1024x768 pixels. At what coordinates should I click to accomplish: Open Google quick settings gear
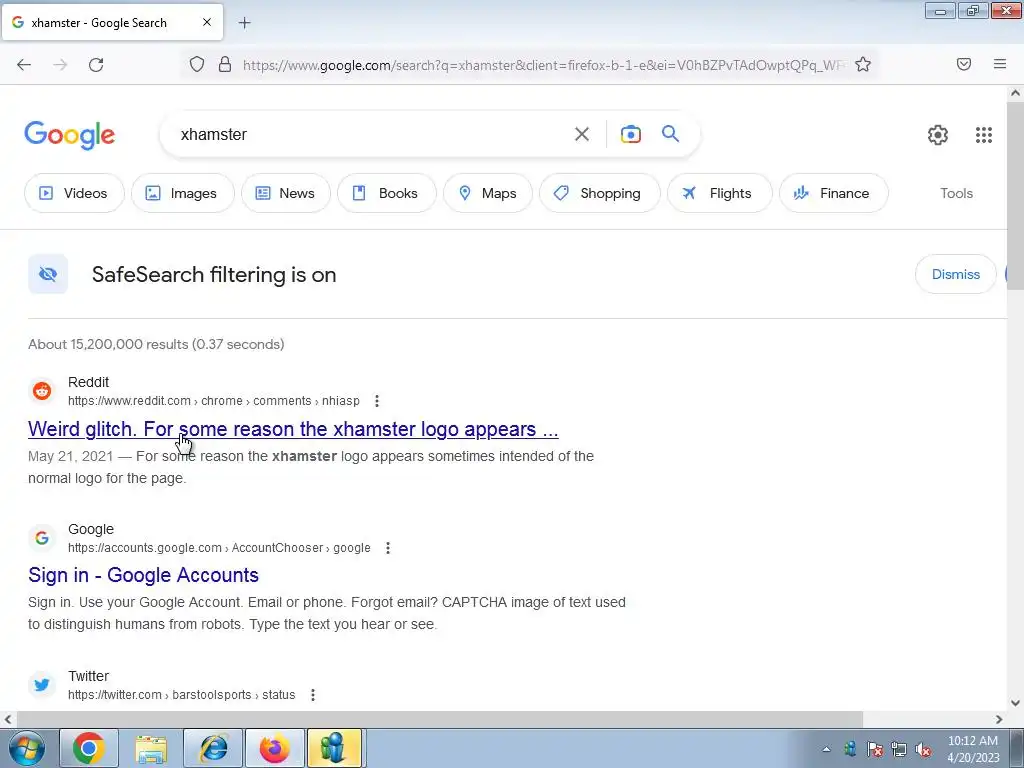pyautogui.click(x=938, y=135)
